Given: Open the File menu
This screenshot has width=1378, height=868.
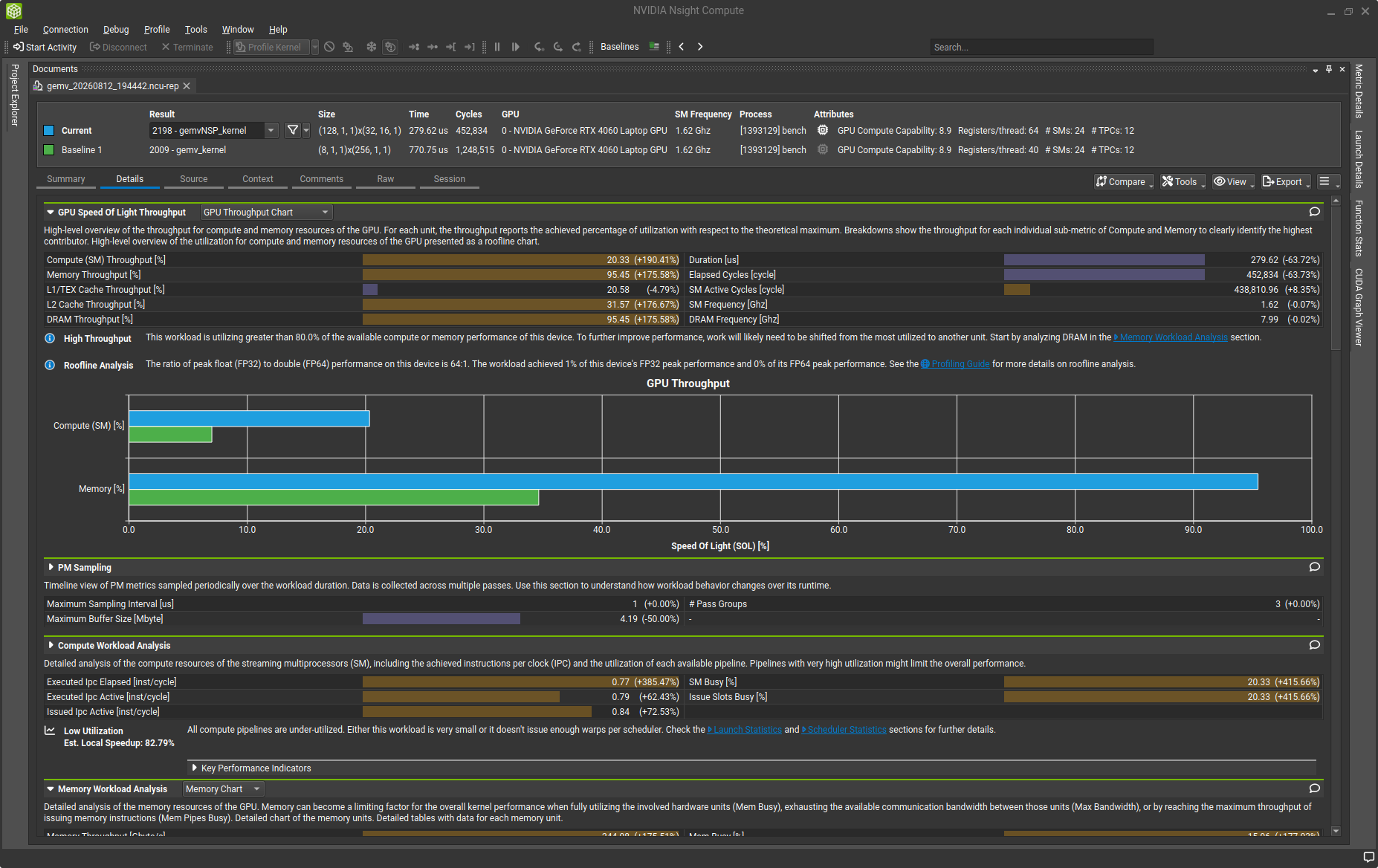Looking at the screenshot, I should click(21, 30).
